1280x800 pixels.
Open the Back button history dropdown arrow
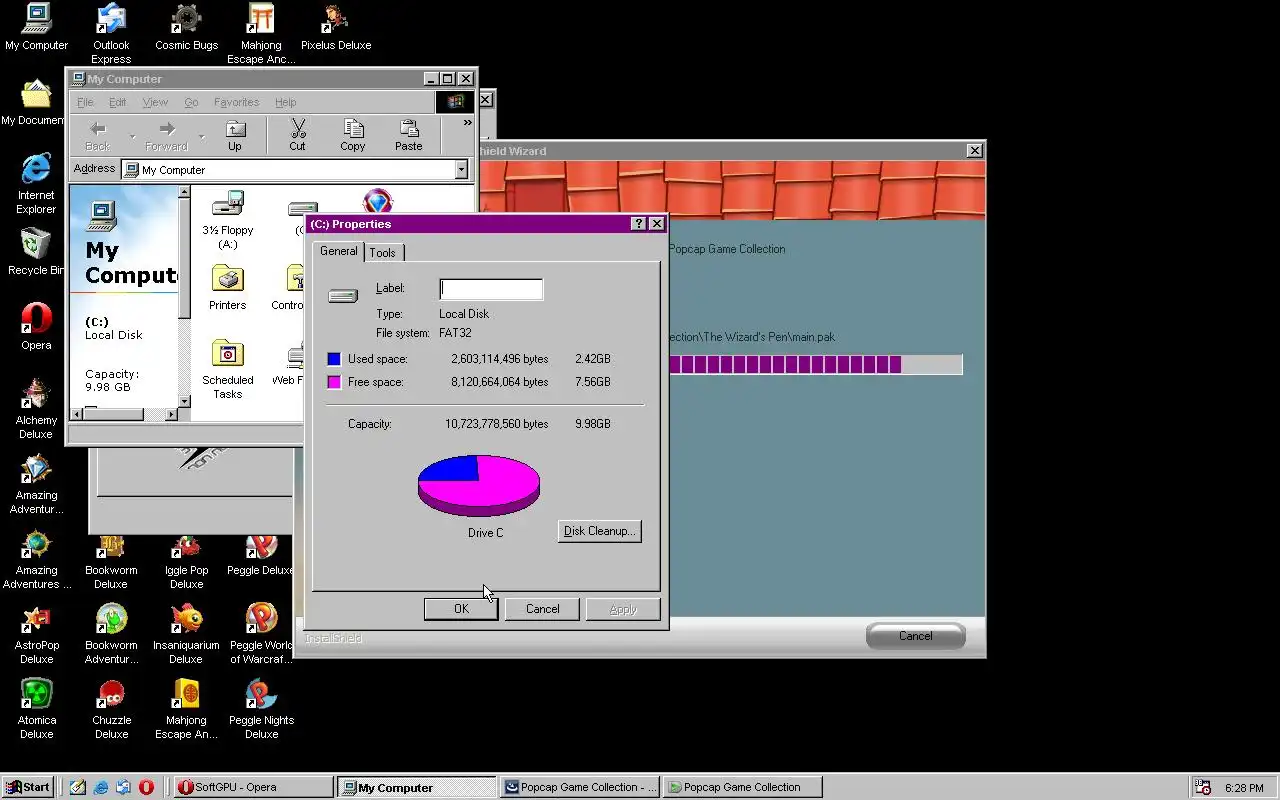point(132,136)
